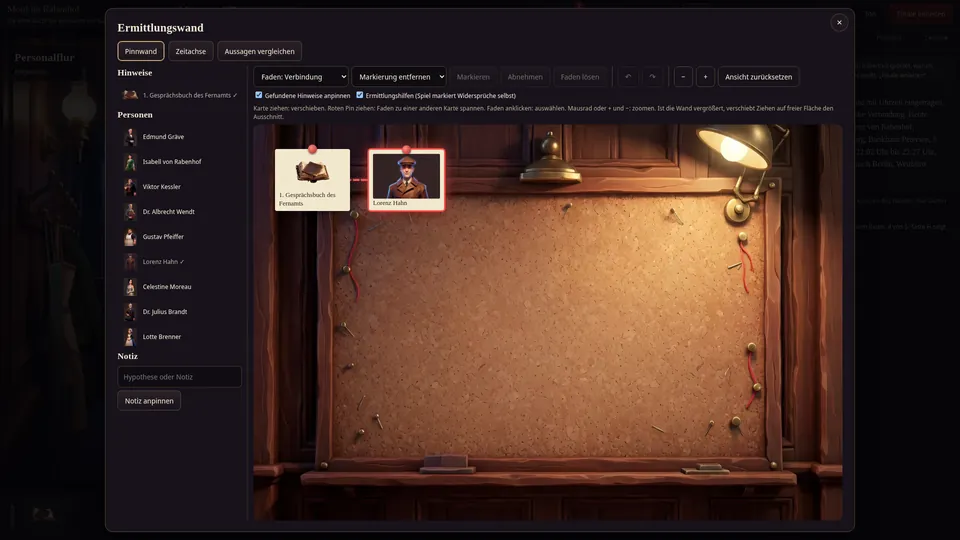Zoom in with the plus button

click(x=705, y=77)
